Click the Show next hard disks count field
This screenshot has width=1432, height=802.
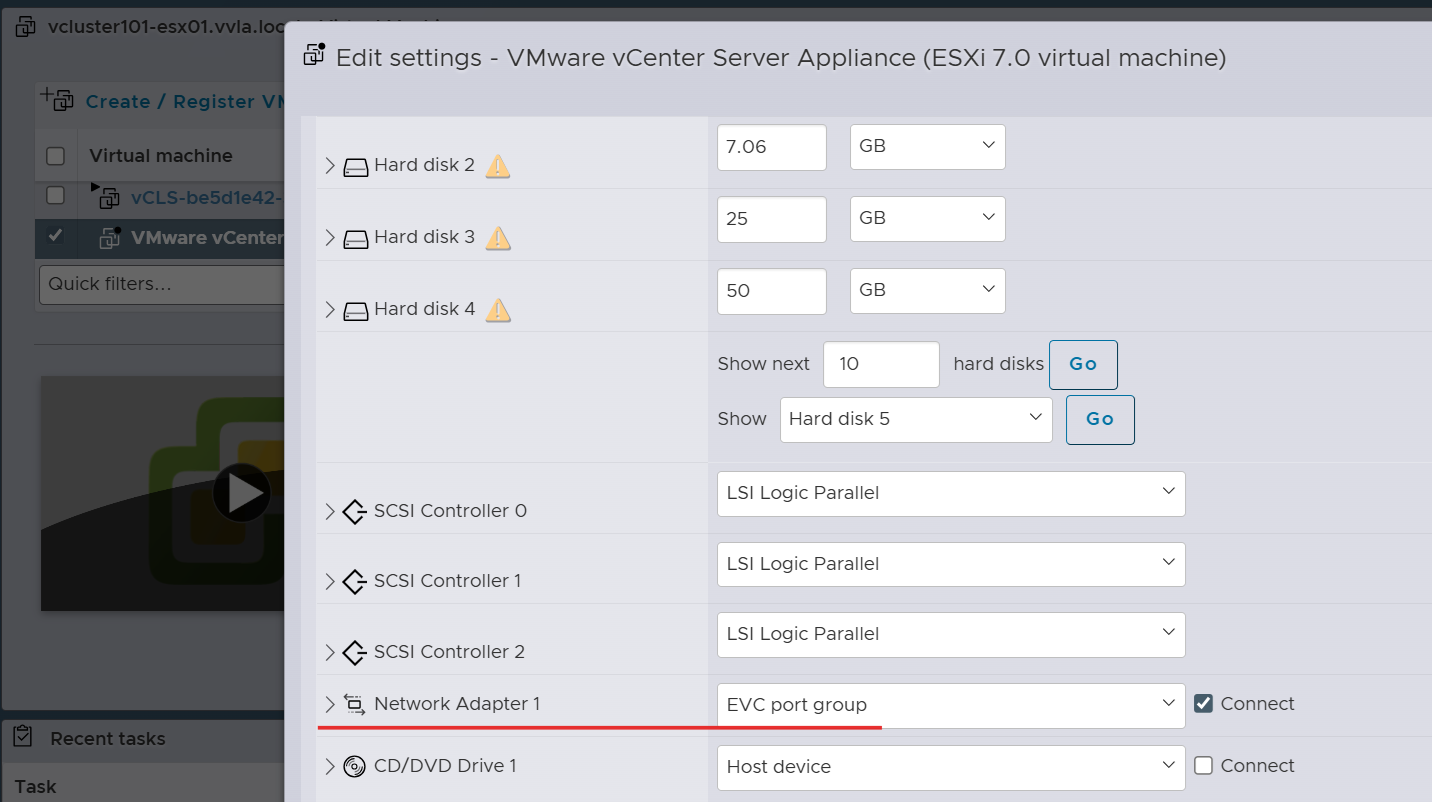coord(881,365)
